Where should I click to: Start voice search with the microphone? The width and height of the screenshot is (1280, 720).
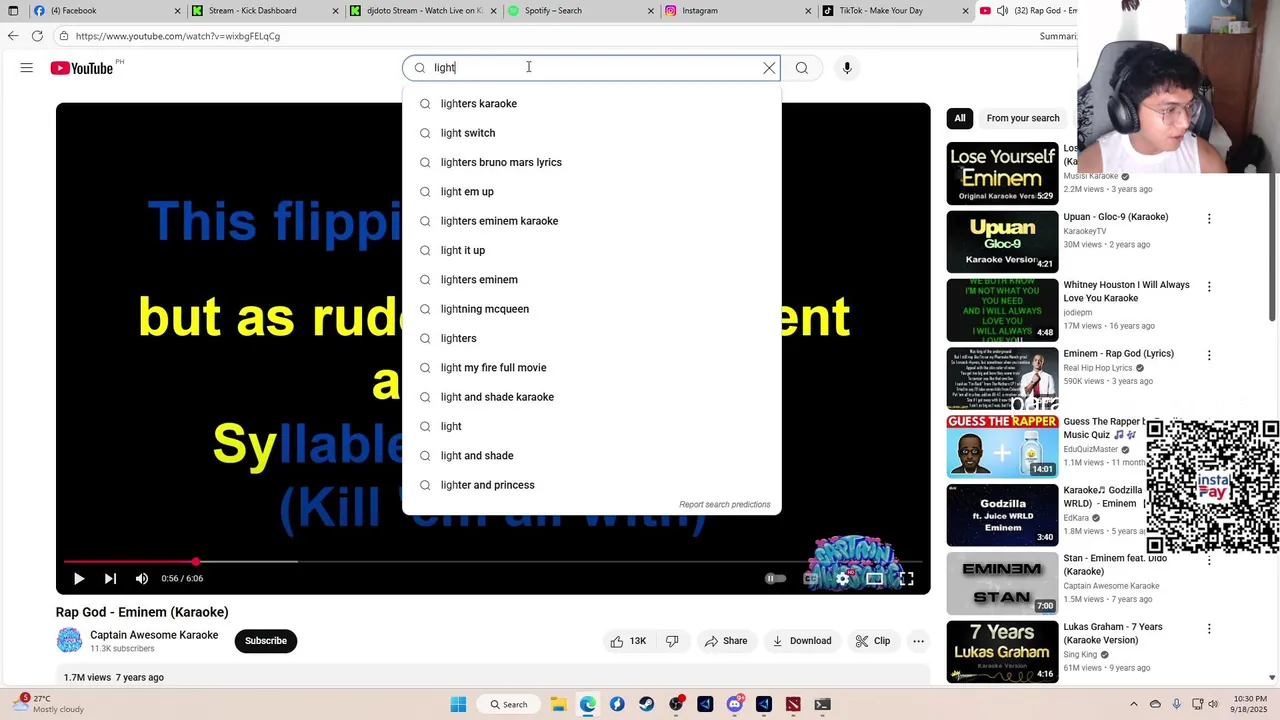(x=847, y=68)
